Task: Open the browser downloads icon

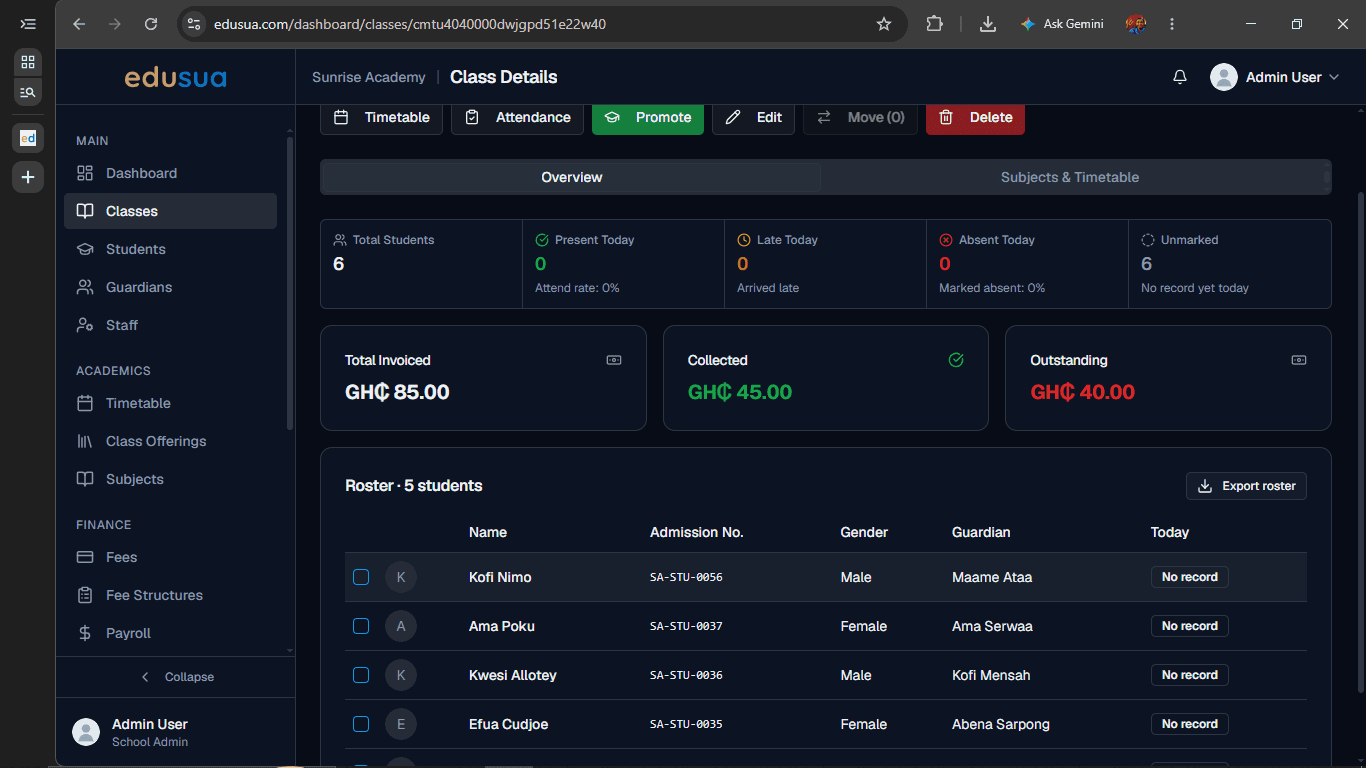Action: click(x=988, y=24)
